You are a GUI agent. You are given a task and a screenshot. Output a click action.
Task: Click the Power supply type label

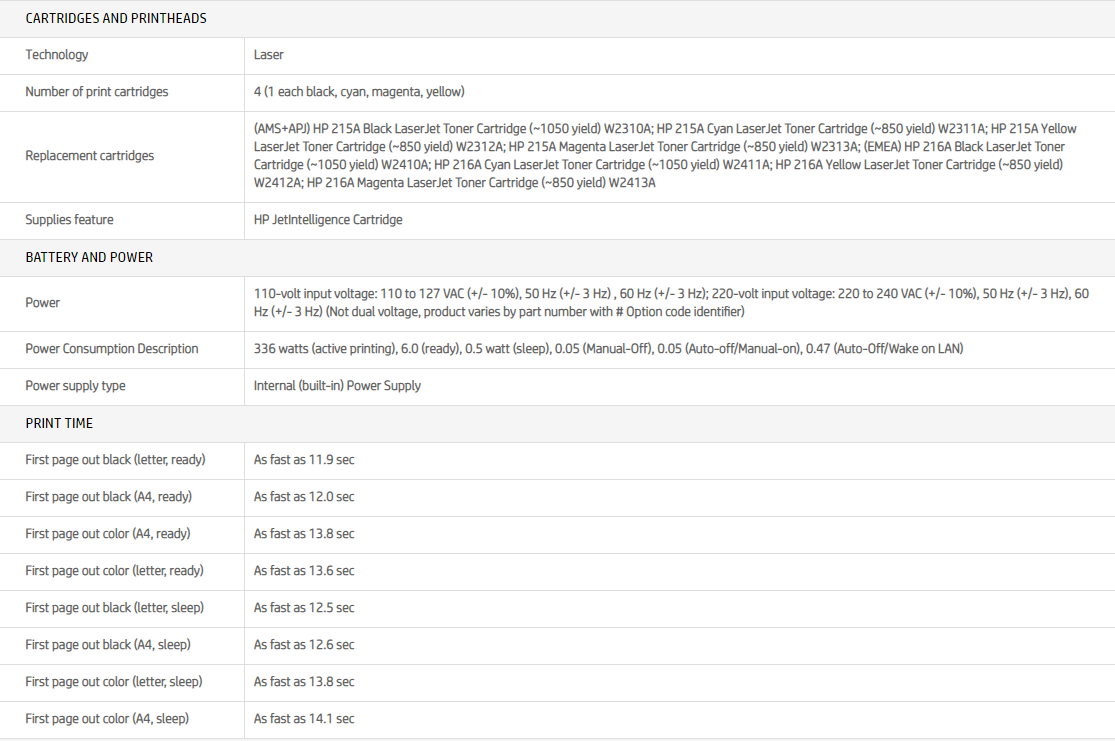coord(76,386)
